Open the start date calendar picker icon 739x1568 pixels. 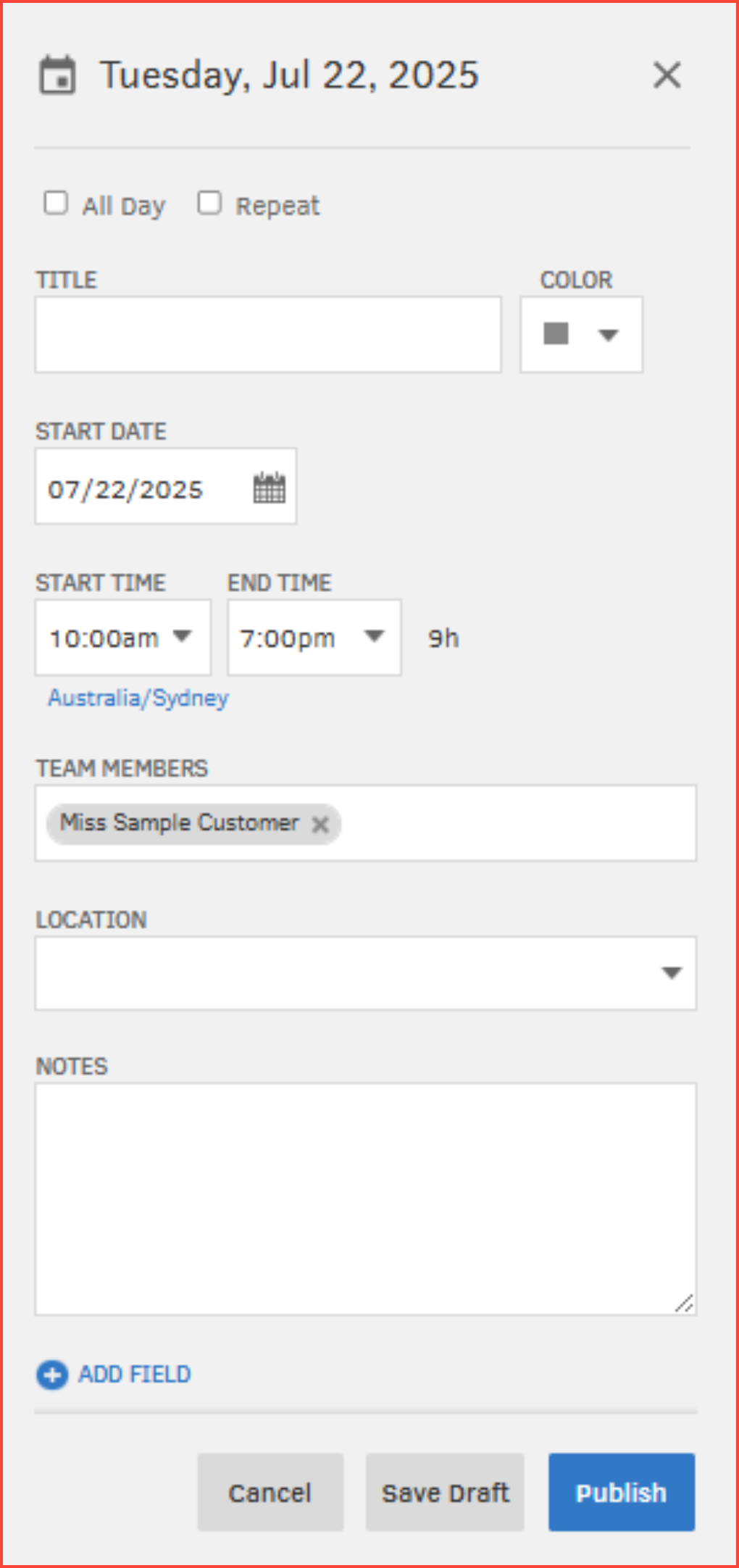270,488
